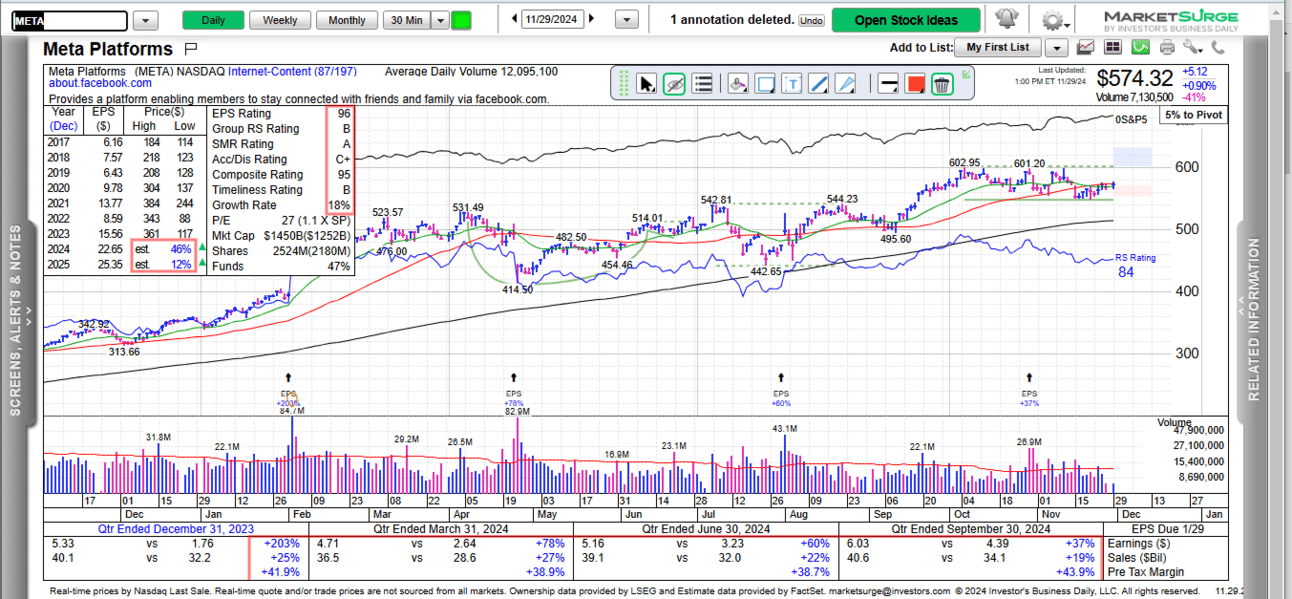
Task: Click in the META ticker symbol field
Action: click(x=70, y=20)
